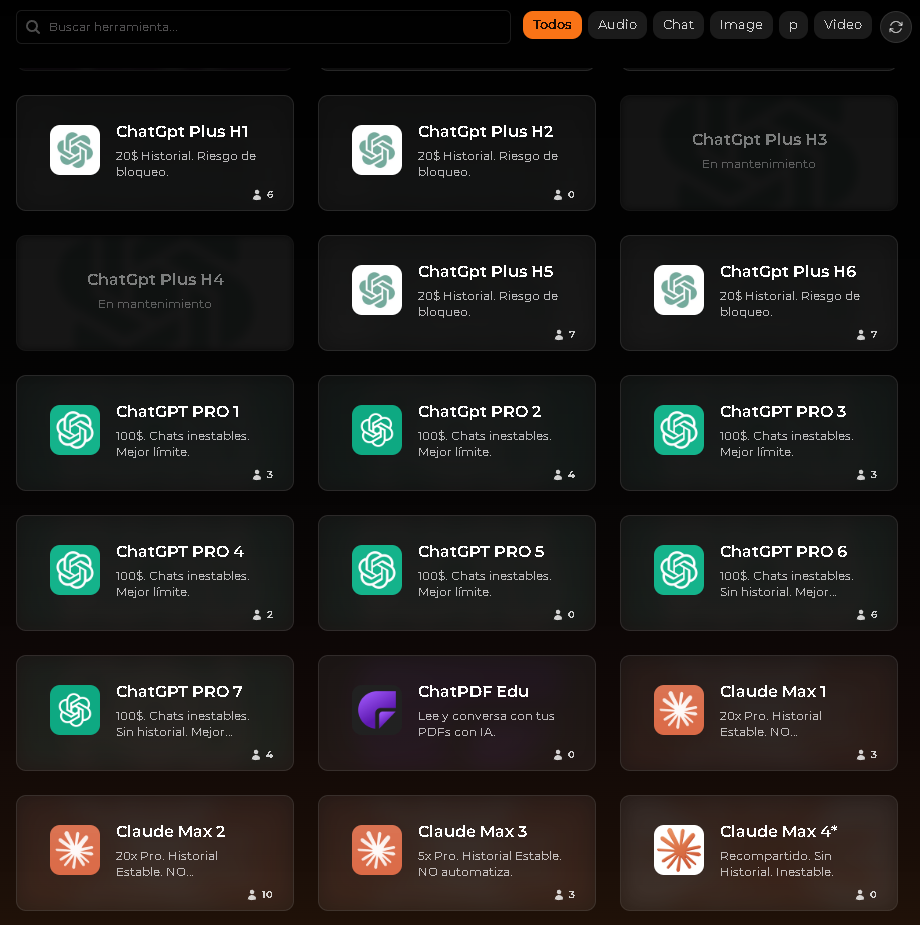Switch to the Chat filter
This screenshot has width=920, height=925.
click(x=678, y=25)
